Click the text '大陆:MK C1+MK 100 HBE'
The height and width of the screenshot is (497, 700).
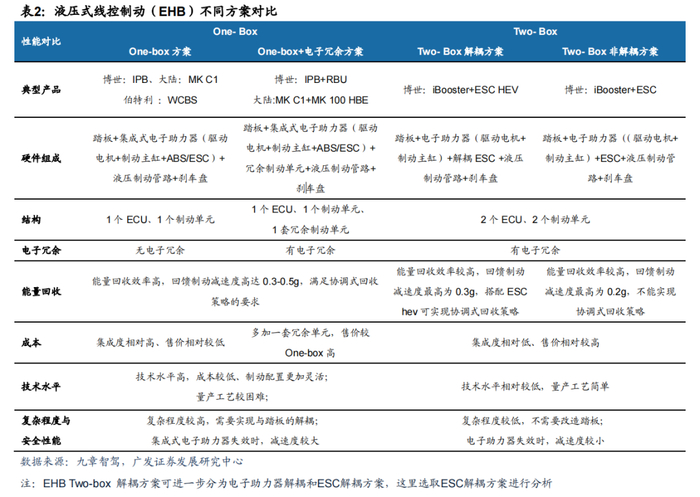311,100
